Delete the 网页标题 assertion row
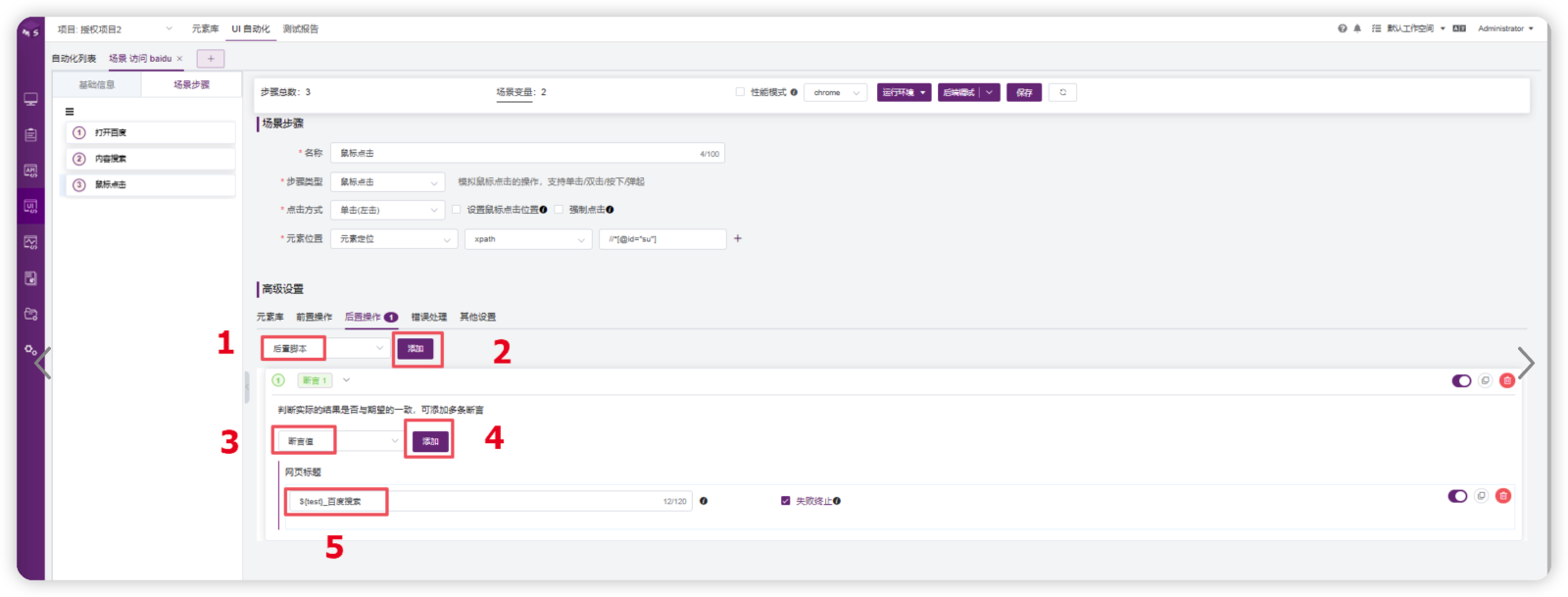Viewport: 1568px width, 597px height. point(1503,496)
